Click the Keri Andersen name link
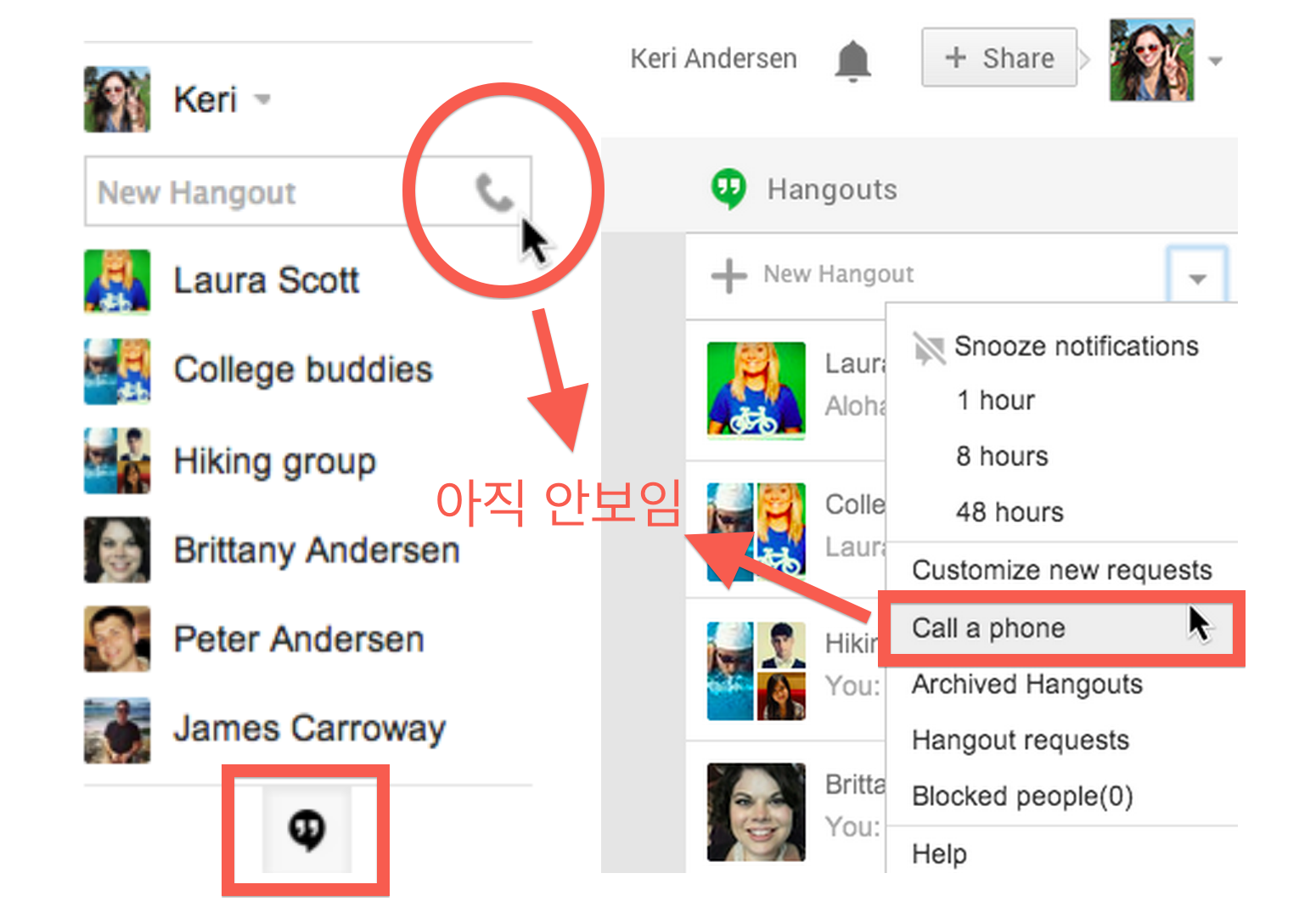This screenshot has width=1316, height=907. pos(713,58)
